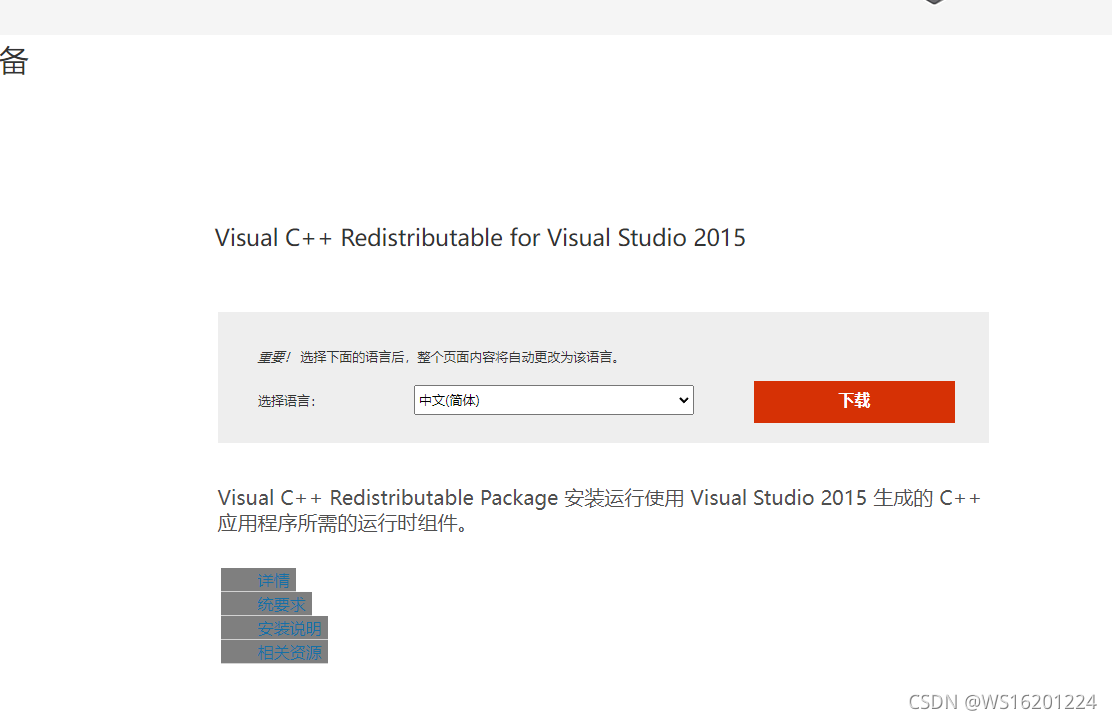1112x720 pixels.
Task: Click the 选择语言 label
Action: 287,401
